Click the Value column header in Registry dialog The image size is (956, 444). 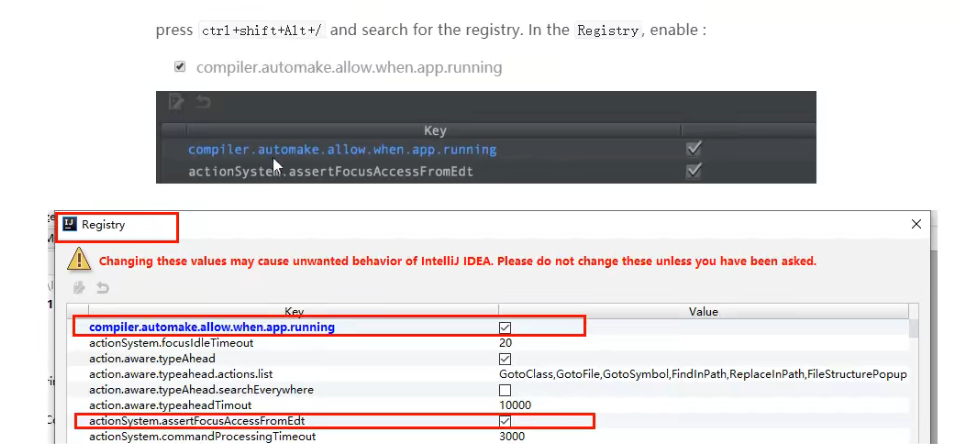point(703,312)
